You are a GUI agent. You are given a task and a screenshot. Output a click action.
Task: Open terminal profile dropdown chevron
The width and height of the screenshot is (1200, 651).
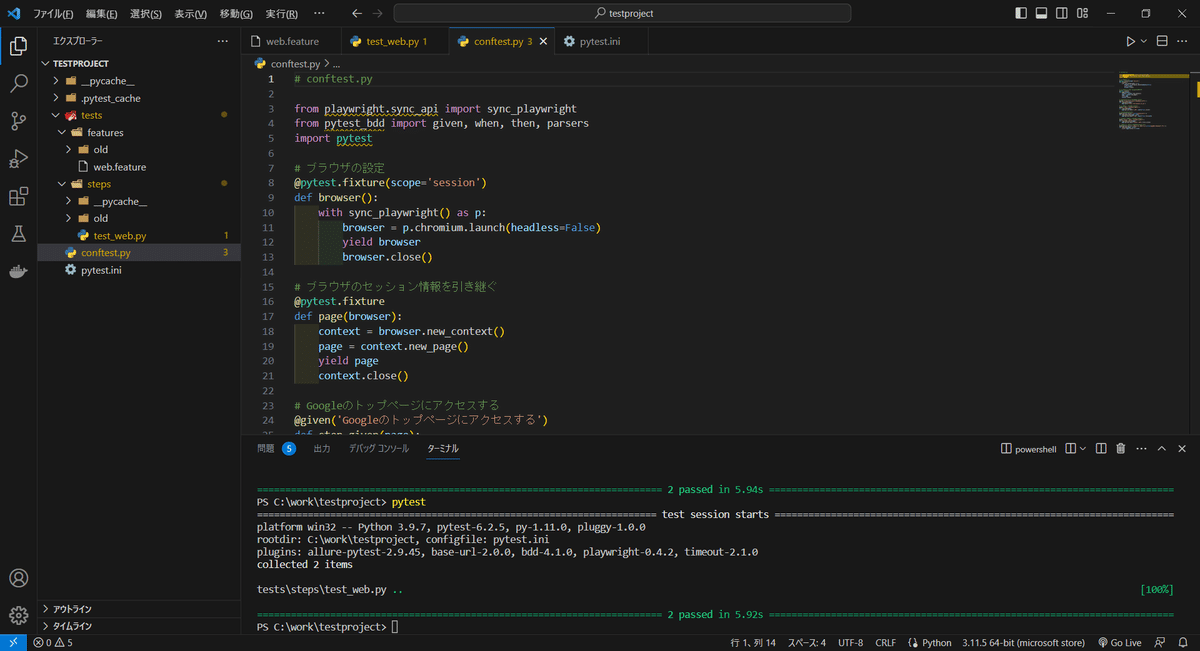click(x=1080, y=448)
